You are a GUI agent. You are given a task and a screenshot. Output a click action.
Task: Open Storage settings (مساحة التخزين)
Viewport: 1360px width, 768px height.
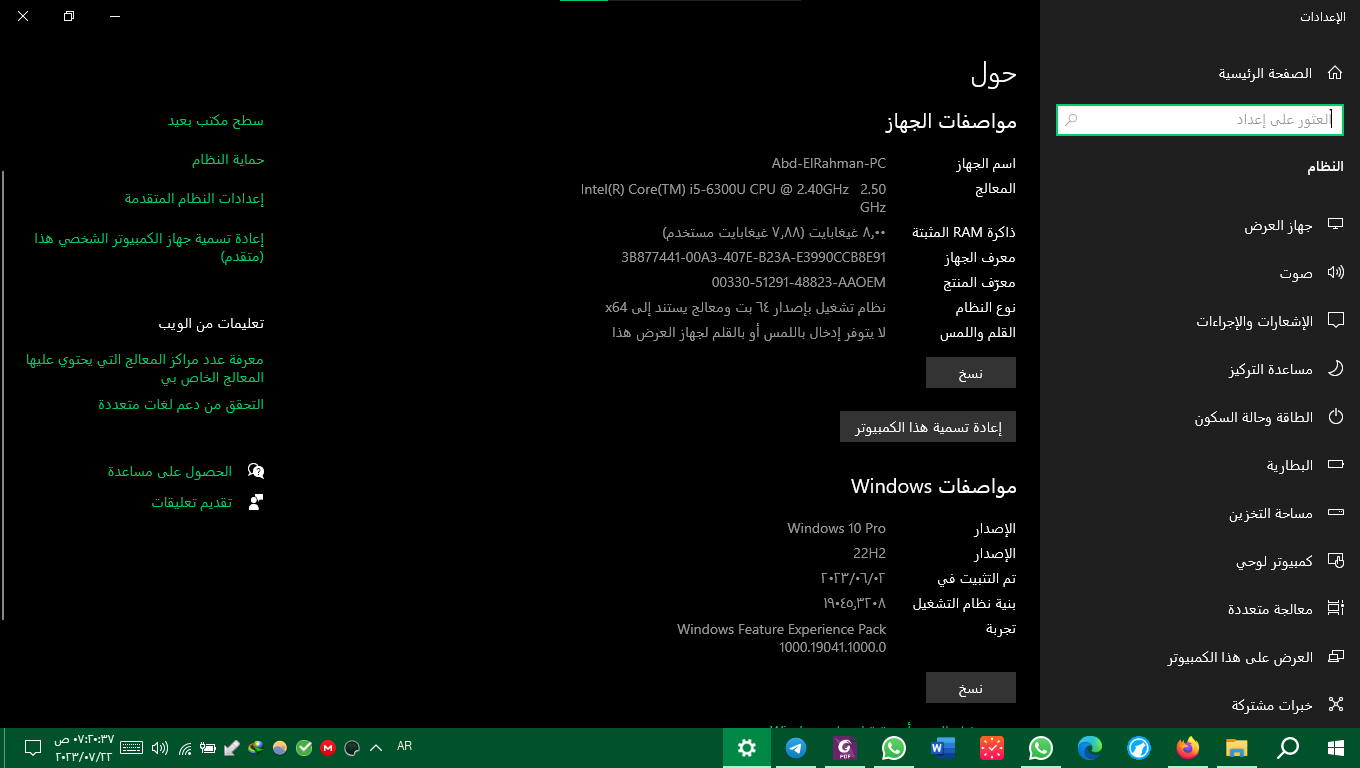pyautogui.click(x=1200, y=513)
